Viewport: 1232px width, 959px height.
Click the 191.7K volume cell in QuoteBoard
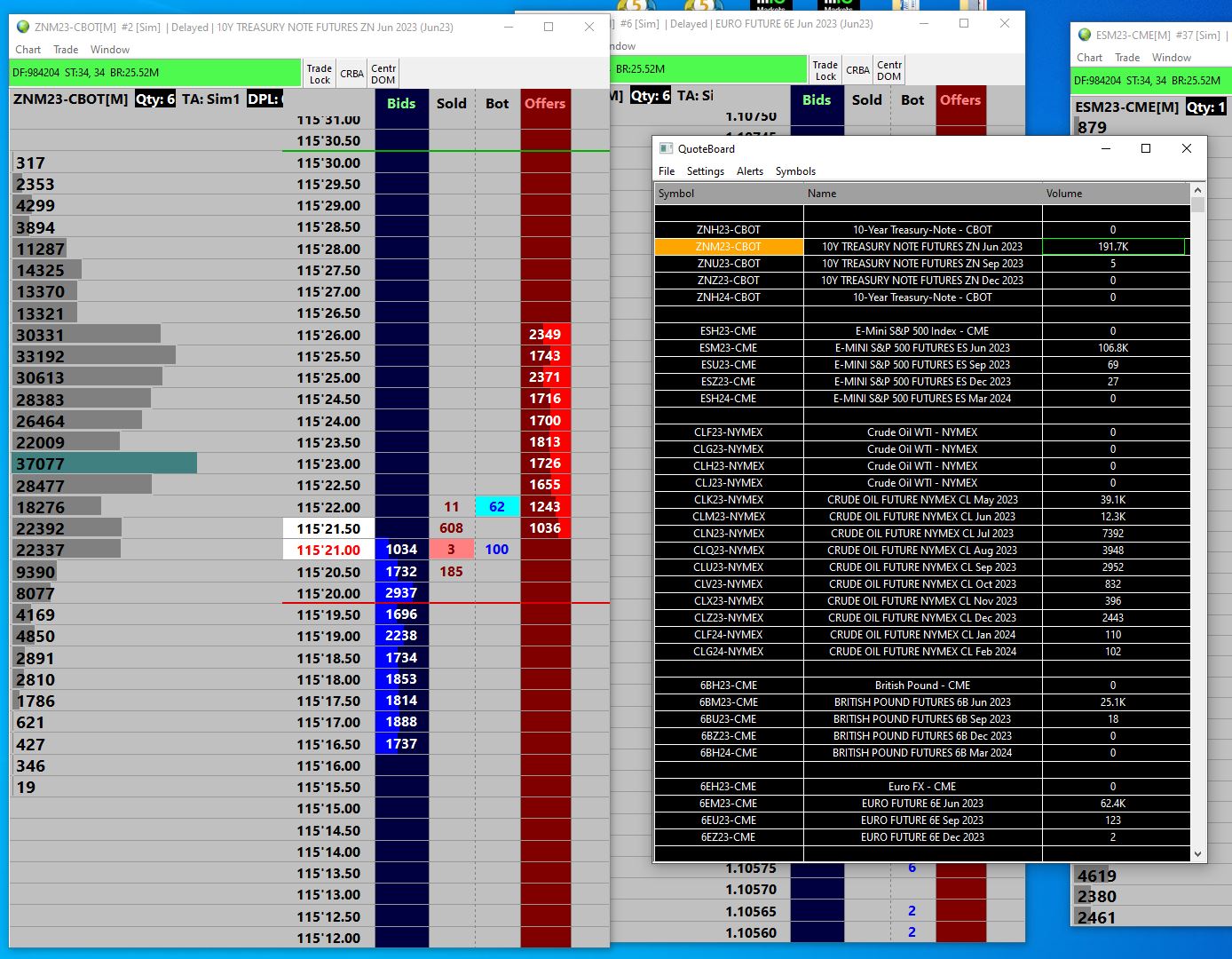[x=1113, y=247]
